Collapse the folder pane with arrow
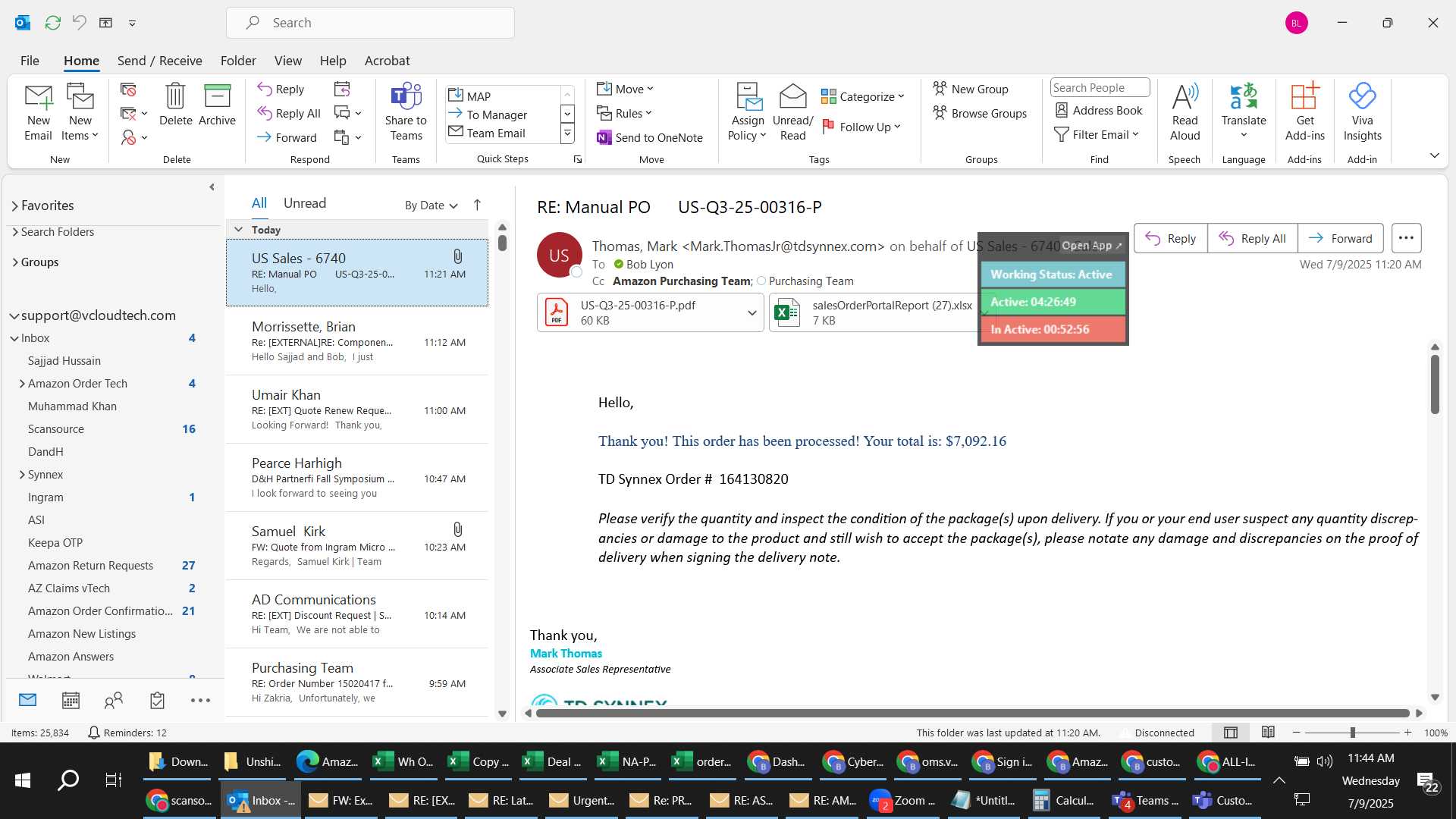Image resolution: width=1456 pixels, height=819 pixels. coord(212,187)
